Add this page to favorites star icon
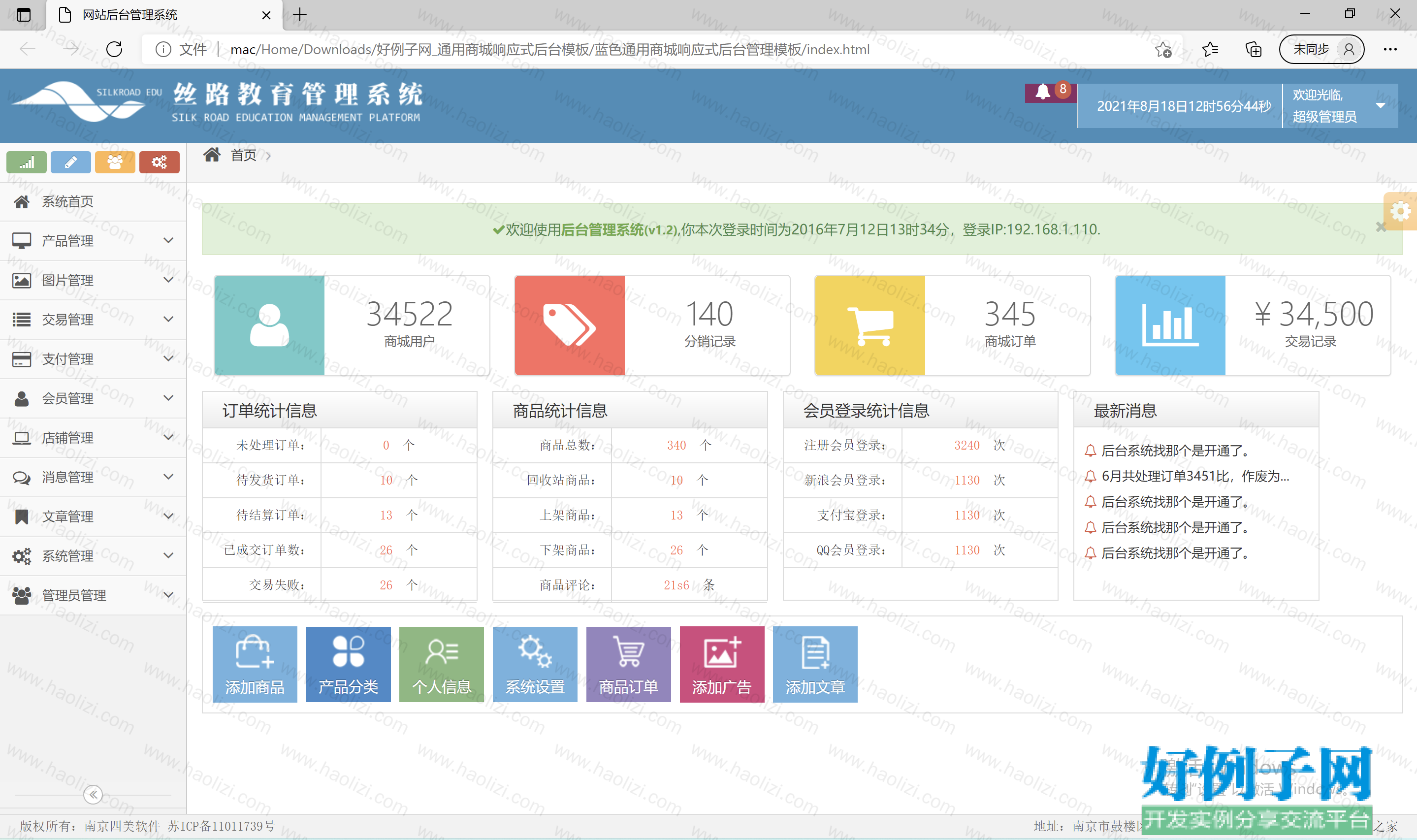The image size is (1417, 840). pos(1163,49)
